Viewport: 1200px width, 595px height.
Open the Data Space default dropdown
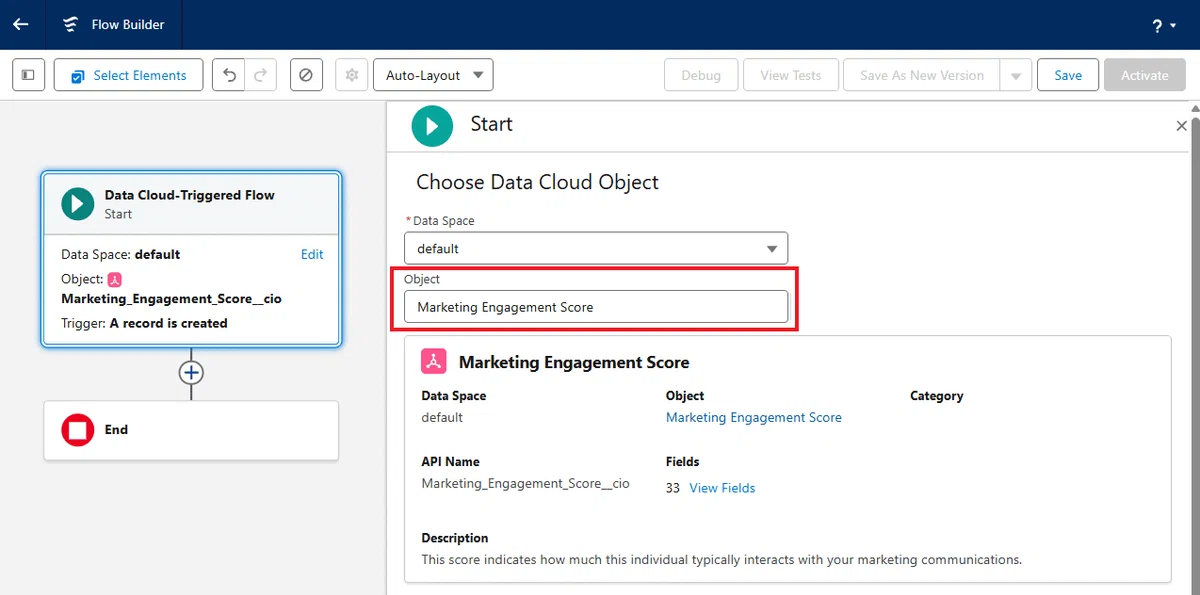[596, 248]
